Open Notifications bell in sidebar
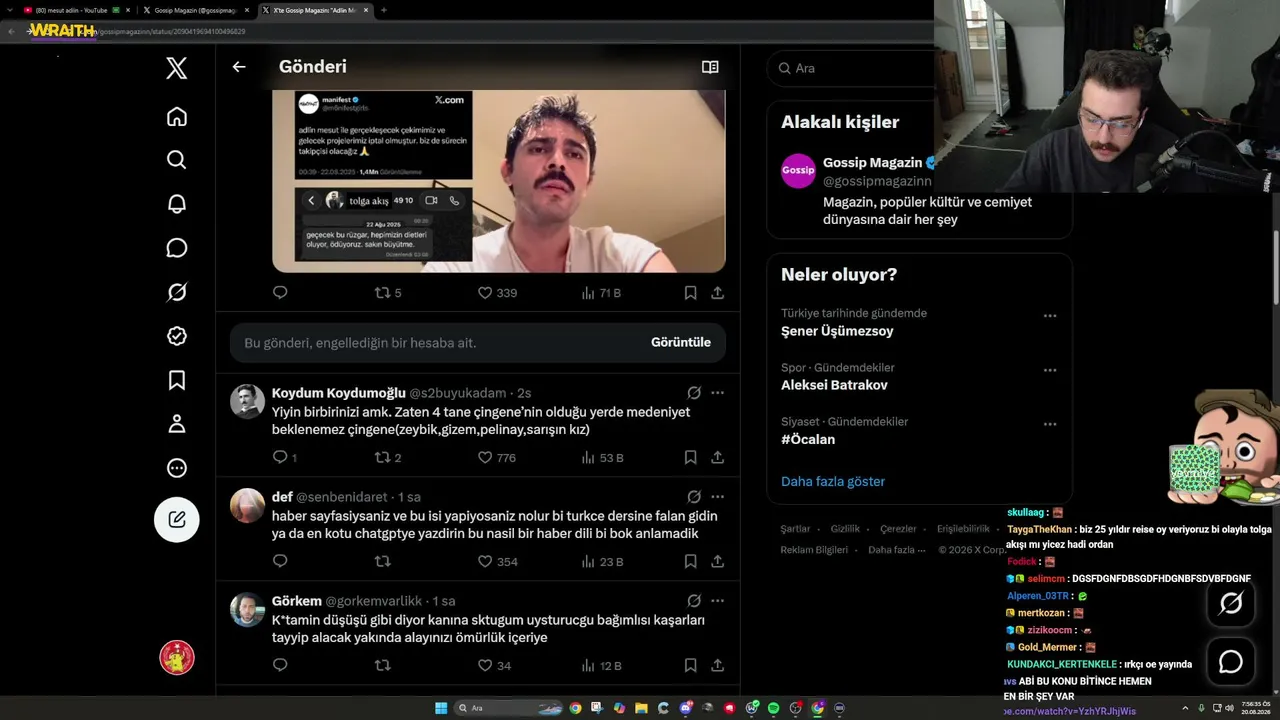1280x720 pixels. click(177, 204)
